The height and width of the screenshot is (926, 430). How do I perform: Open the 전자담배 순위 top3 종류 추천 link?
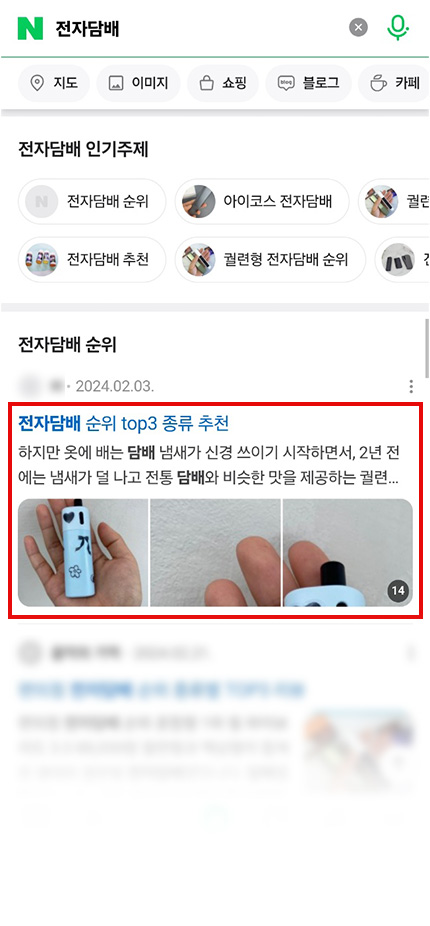tap(123, 423)
